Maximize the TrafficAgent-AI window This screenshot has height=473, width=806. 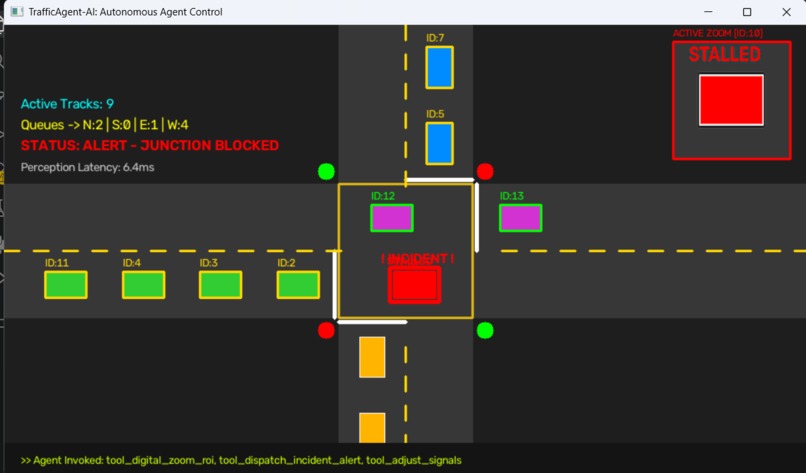(x=747, y=11)
